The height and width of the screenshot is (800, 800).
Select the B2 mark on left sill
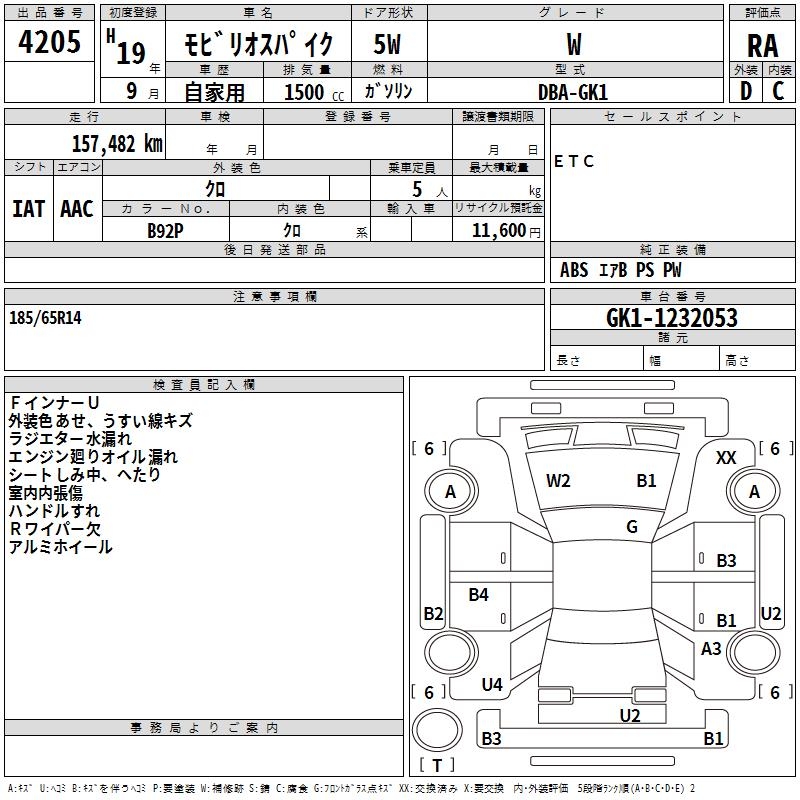pos(434,613)
